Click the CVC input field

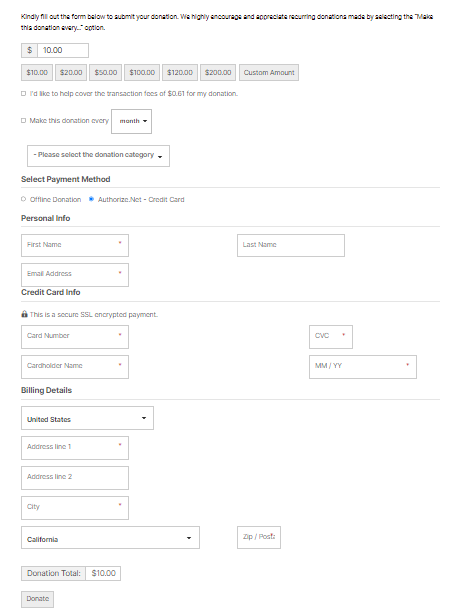[x=331, y=337]
